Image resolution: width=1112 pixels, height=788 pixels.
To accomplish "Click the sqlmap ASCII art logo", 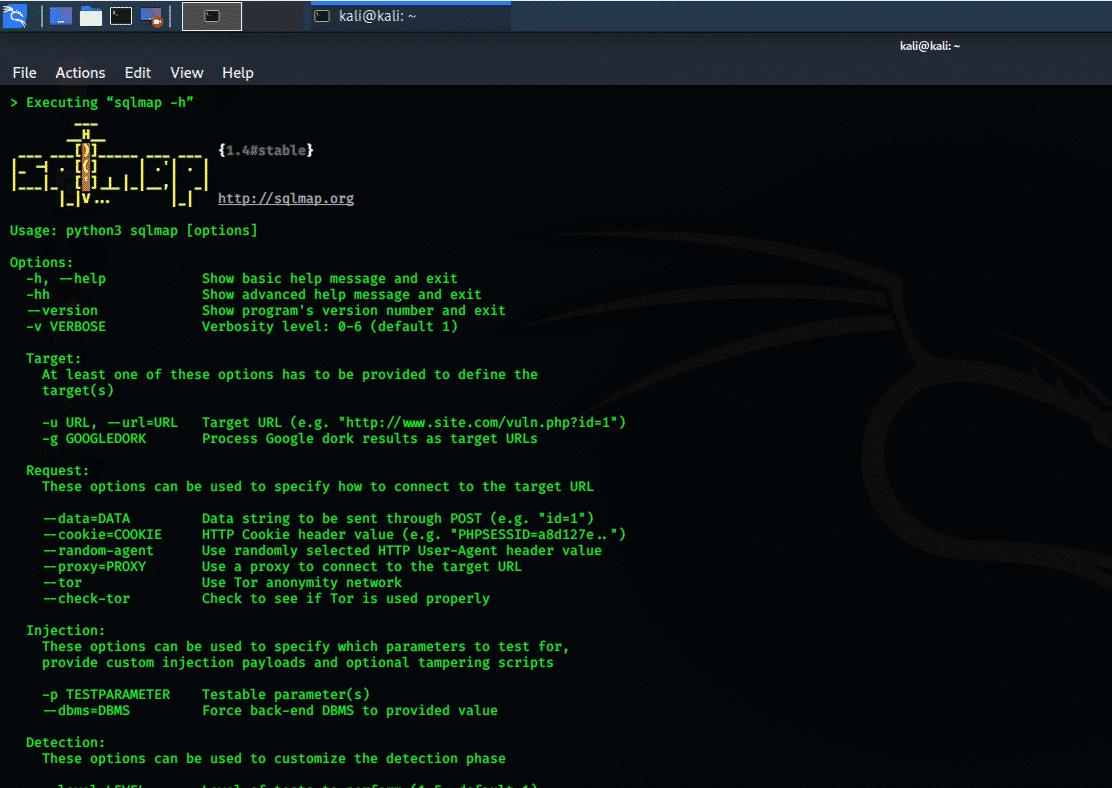I will (108, 167).
